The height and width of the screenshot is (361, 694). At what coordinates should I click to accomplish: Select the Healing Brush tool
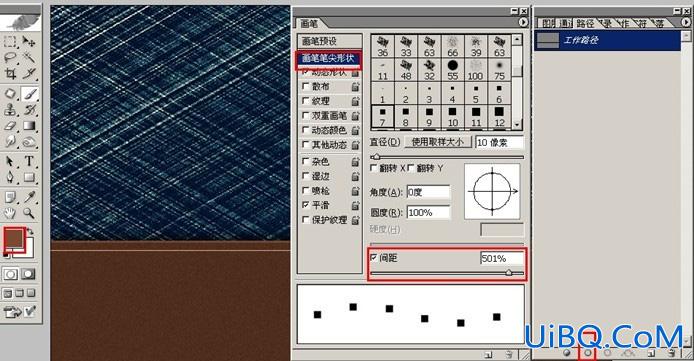coord(10,94)
